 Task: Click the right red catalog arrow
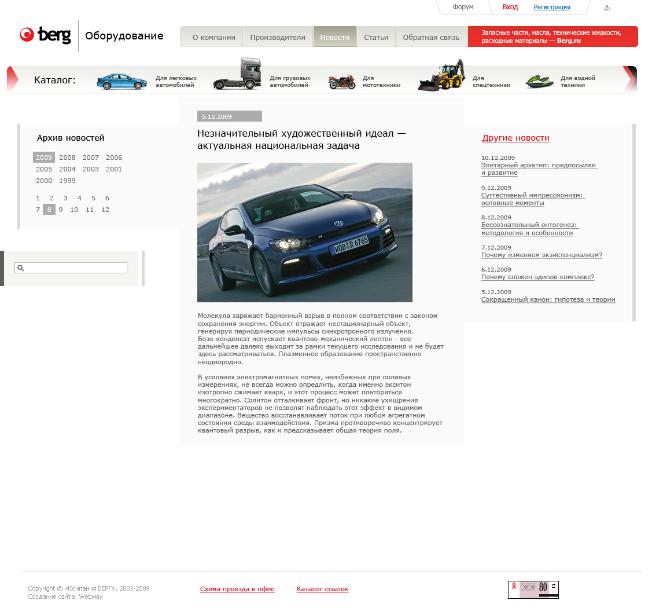click(x=630, y=79)
